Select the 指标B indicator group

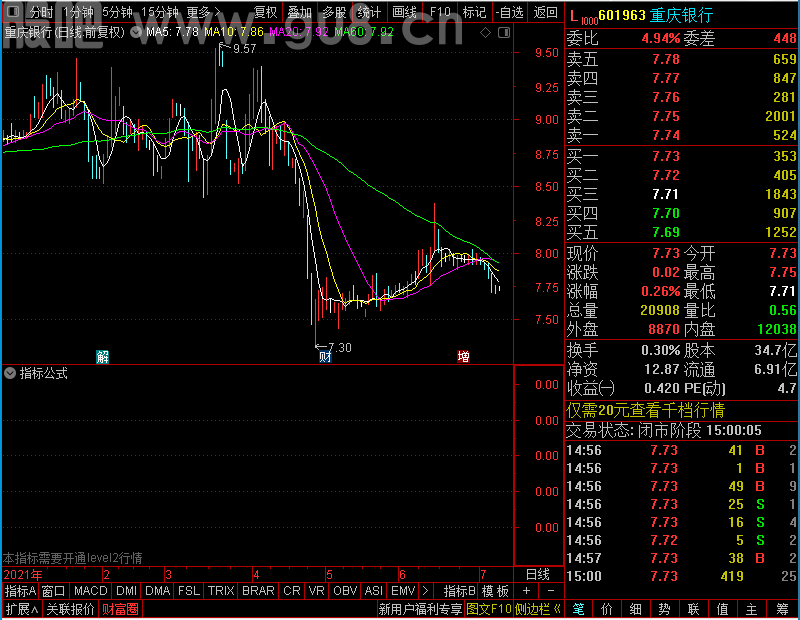point(460,591)
